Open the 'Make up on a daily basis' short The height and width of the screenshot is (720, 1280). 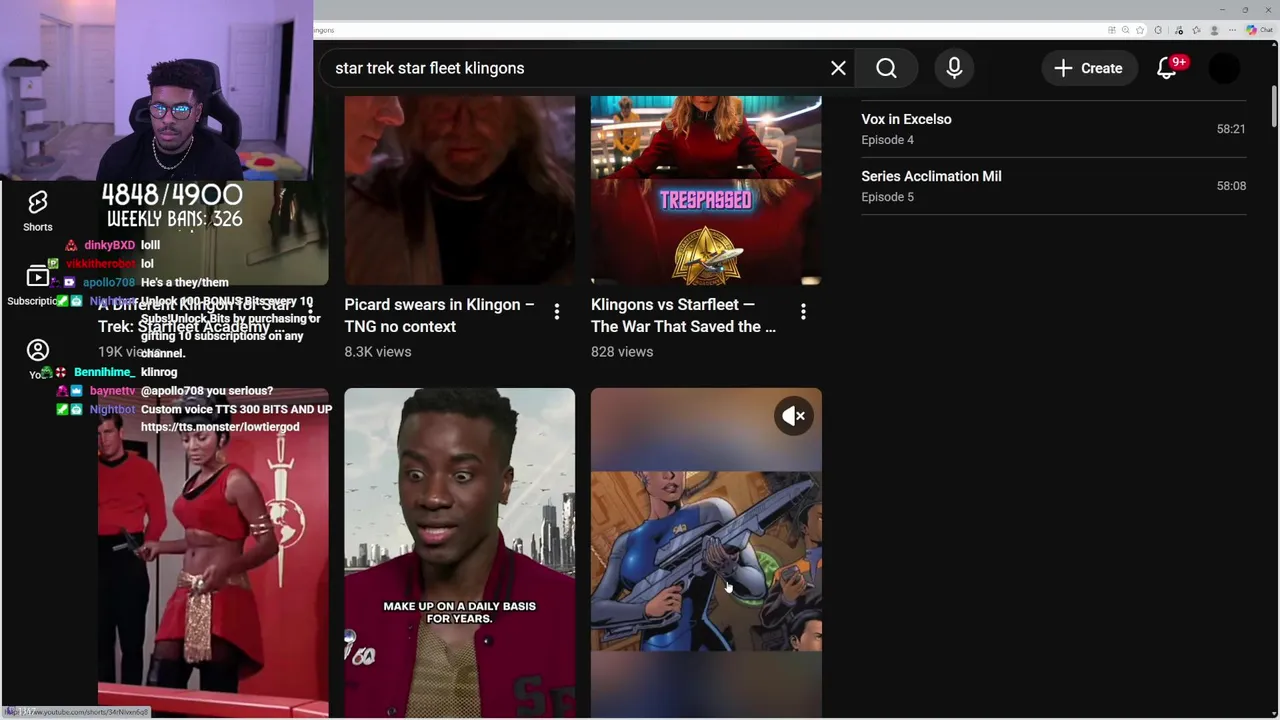click(x=460, y=552)
